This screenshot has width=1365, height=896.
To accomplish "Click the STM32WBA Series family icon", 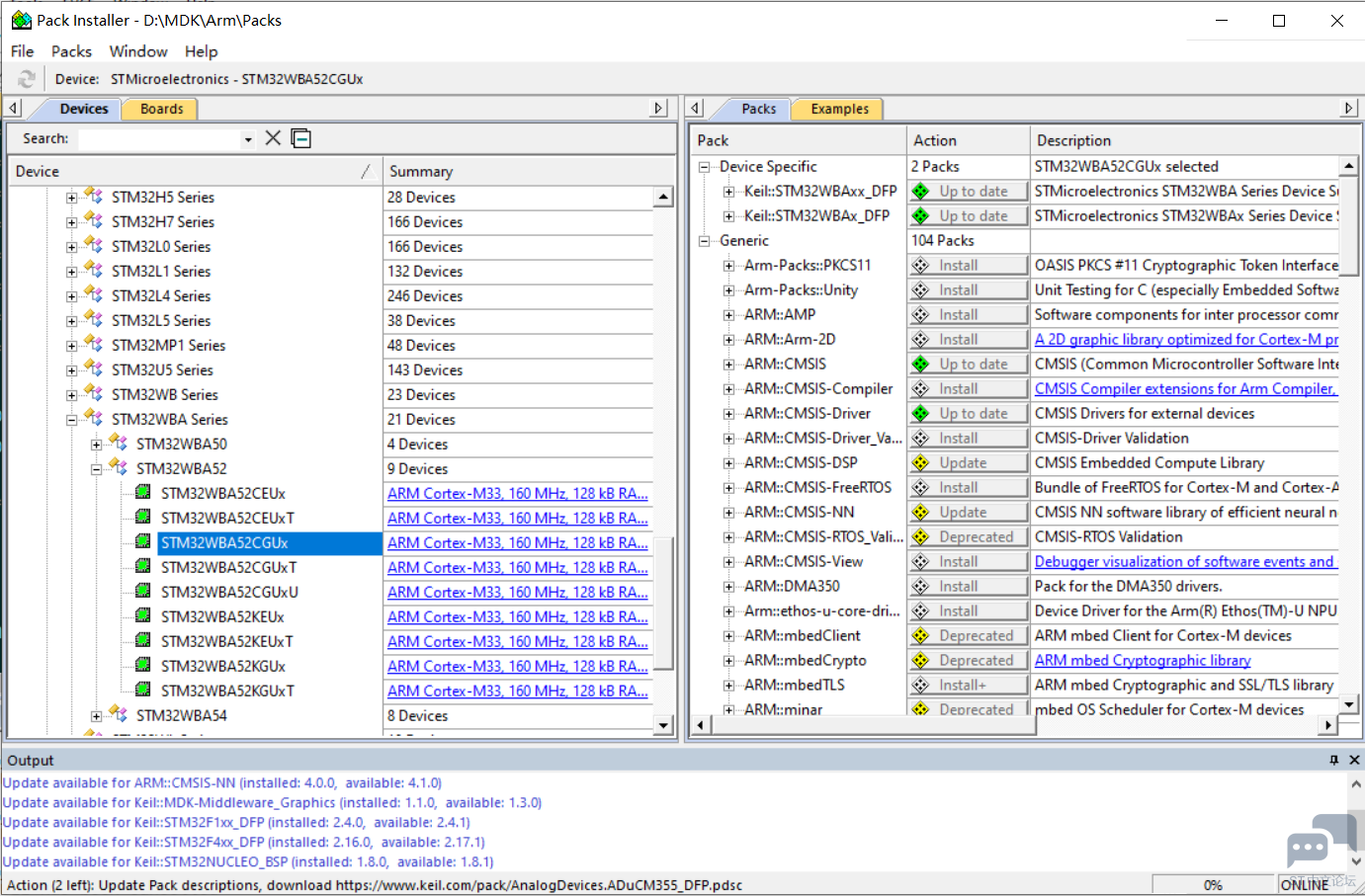I will coord(94,418).
